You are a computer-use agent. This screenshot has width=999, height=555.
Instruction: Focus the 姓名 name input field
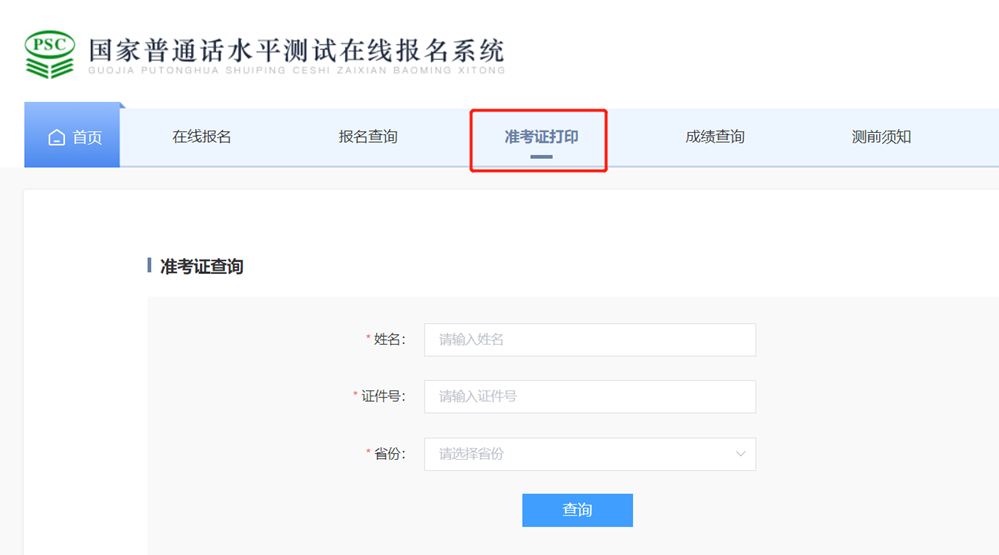tap(589, 340)
